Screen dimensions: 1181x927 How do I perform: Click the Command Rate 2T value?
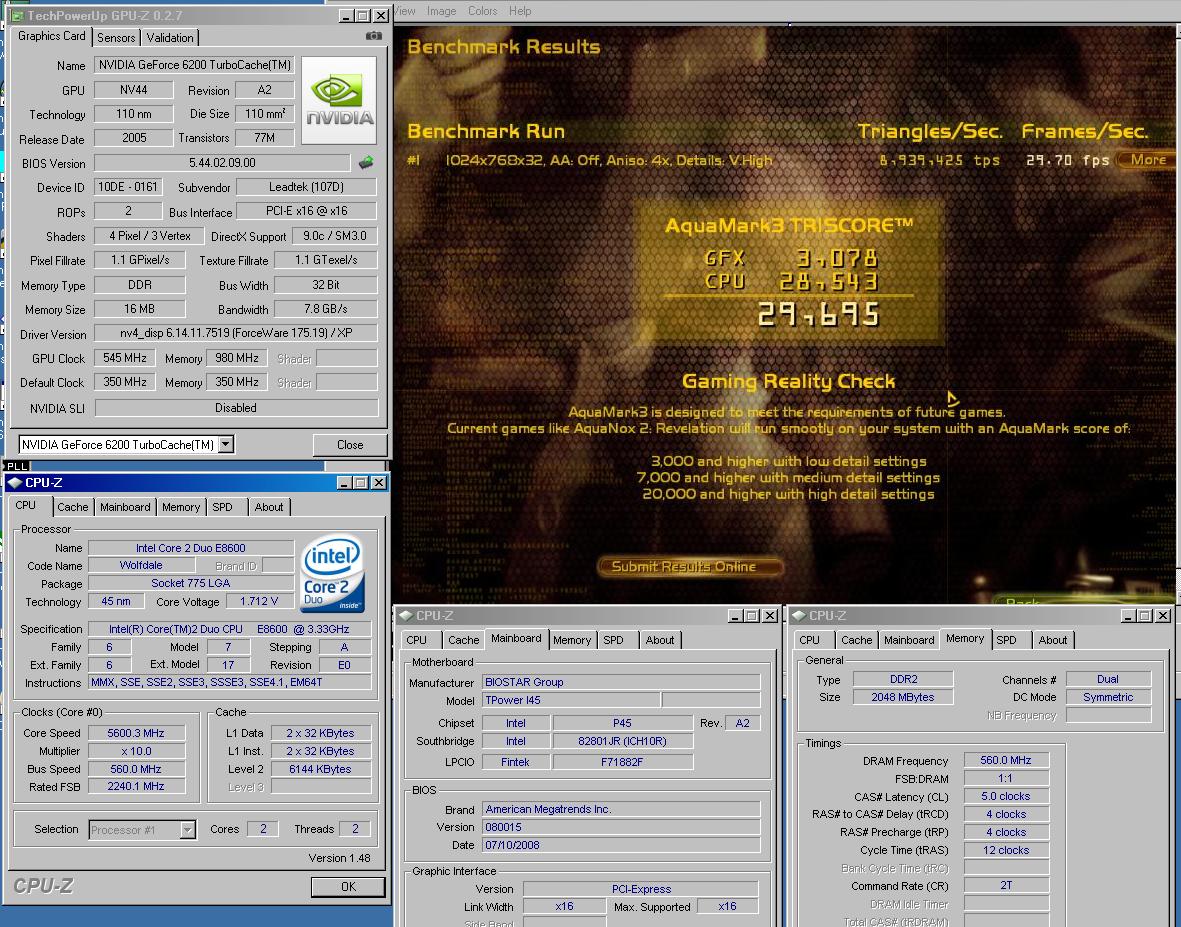1006,886
